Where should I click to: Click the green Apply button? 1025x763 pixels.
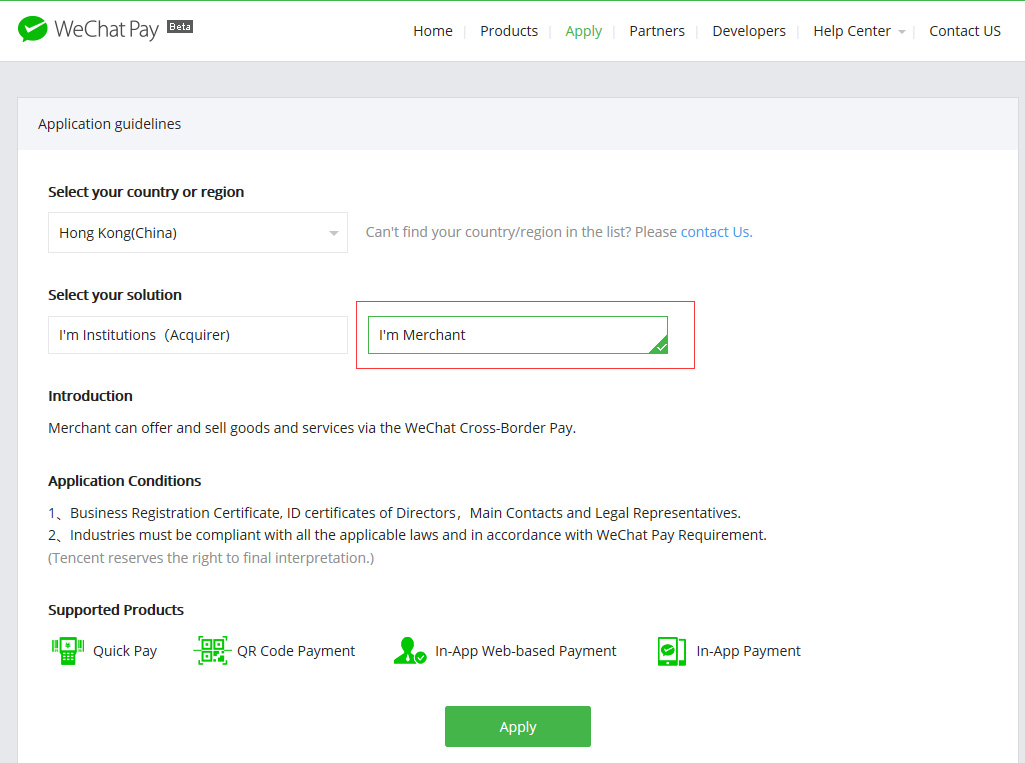tap(518, 726)
